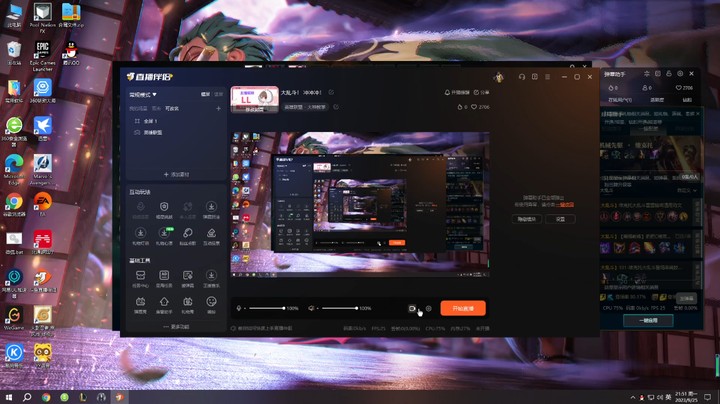The image size is (720, 404).
Task: Open the shield icon tool in the interactive section
Action: 164,209
